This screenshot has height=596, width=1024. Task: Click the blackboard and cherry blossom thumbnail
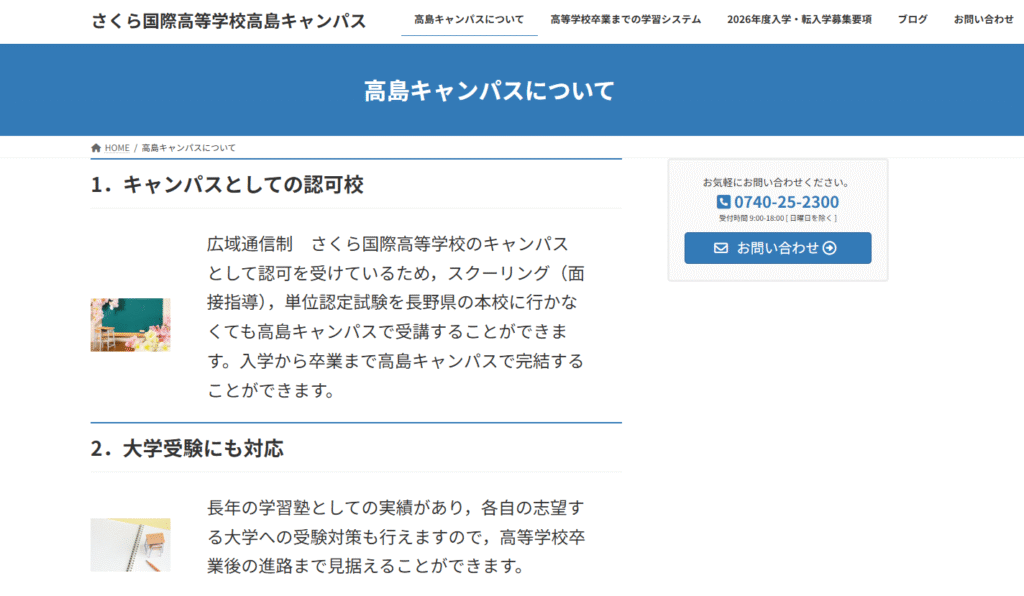point(130,324)
